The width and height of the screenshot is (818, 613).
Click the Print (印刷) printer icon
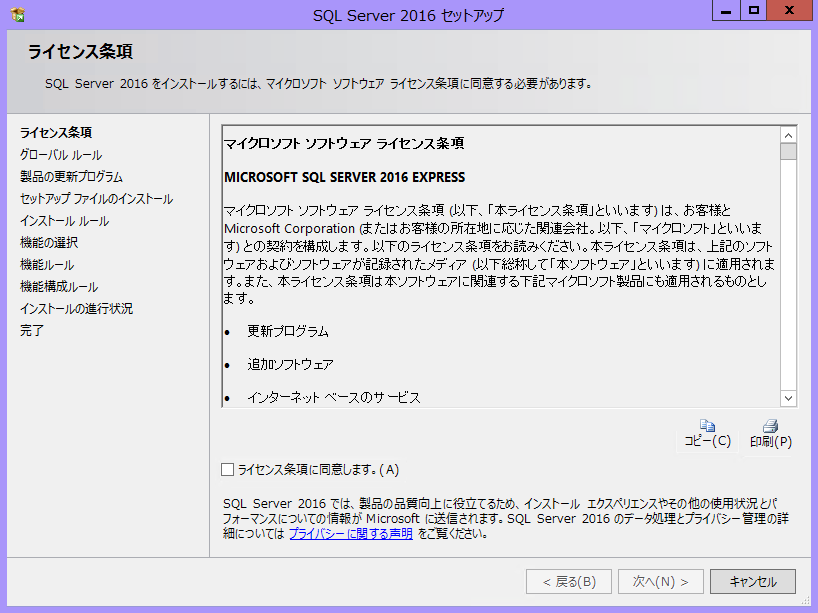tap(770, 426)
